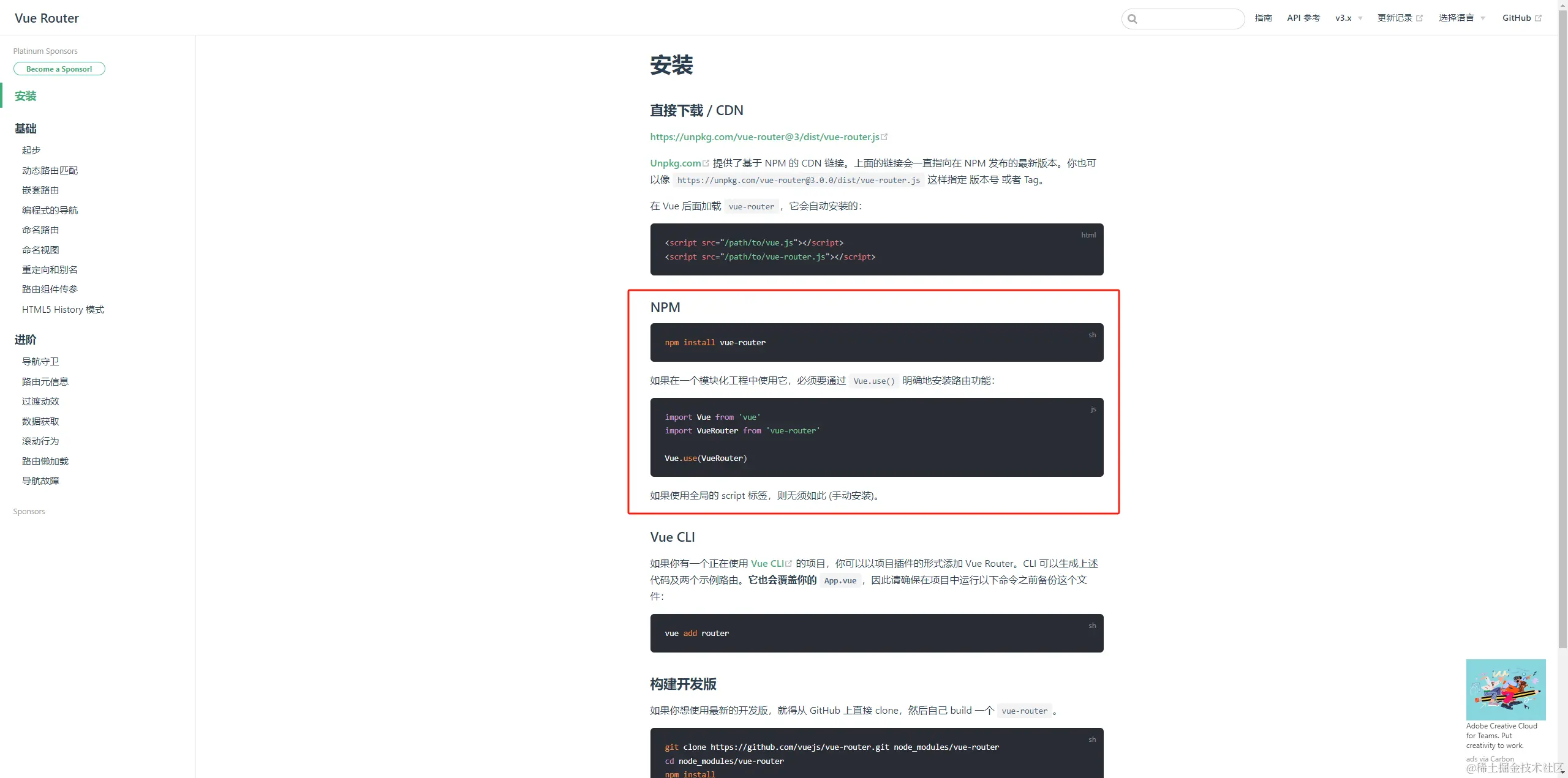Click external-link icon next to Vue CLI link
Image resolution: width=1568 pixels, height=778 pixels.
click(x=789, y=564)
